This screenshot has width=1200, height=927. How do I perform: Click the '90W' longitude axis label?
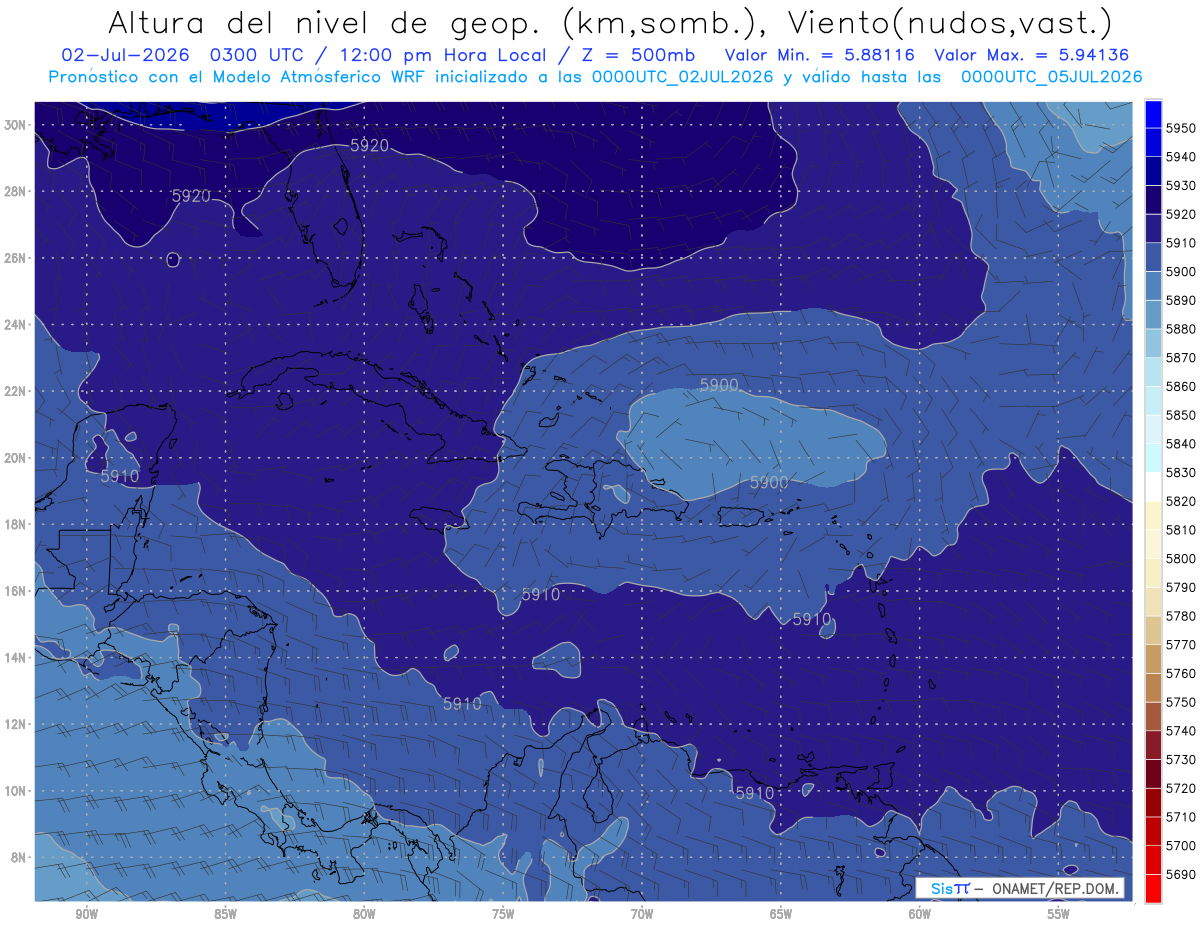point(86,913)
